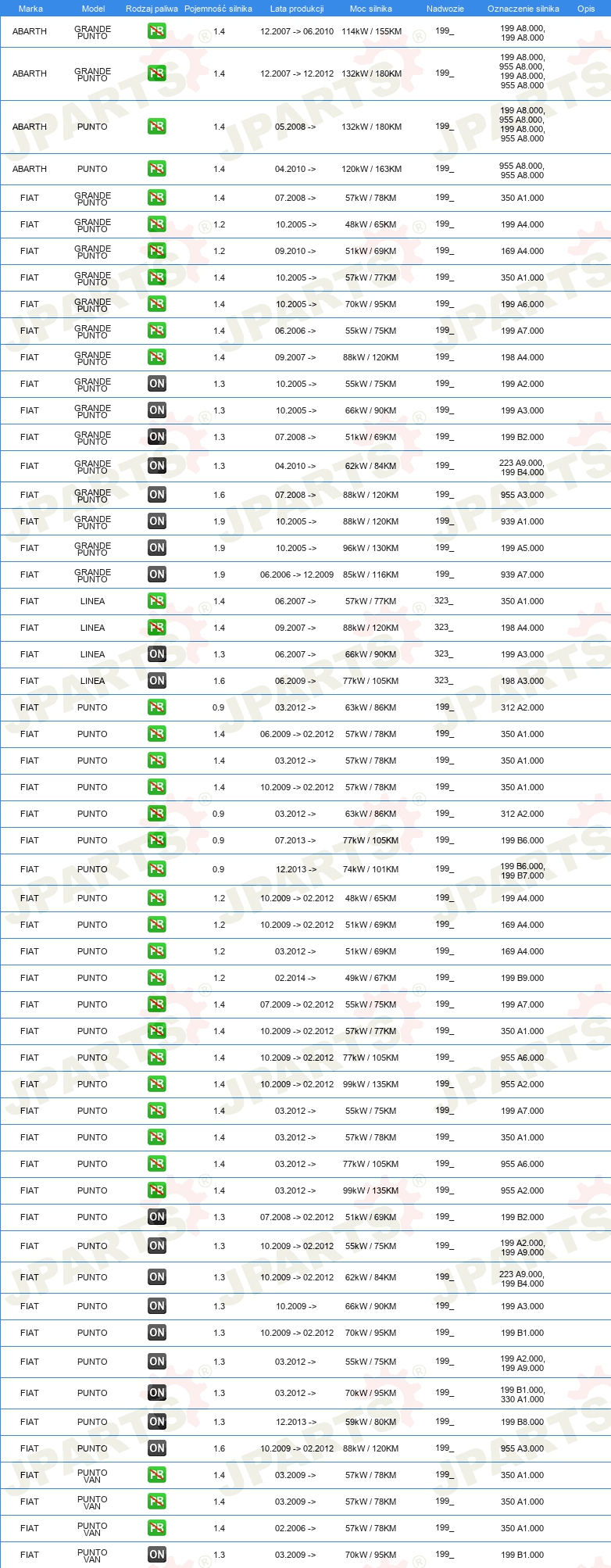Screen dimensions: 611x1568
Task: Click the Moc silnika column header
Action: tap(371, 9)
